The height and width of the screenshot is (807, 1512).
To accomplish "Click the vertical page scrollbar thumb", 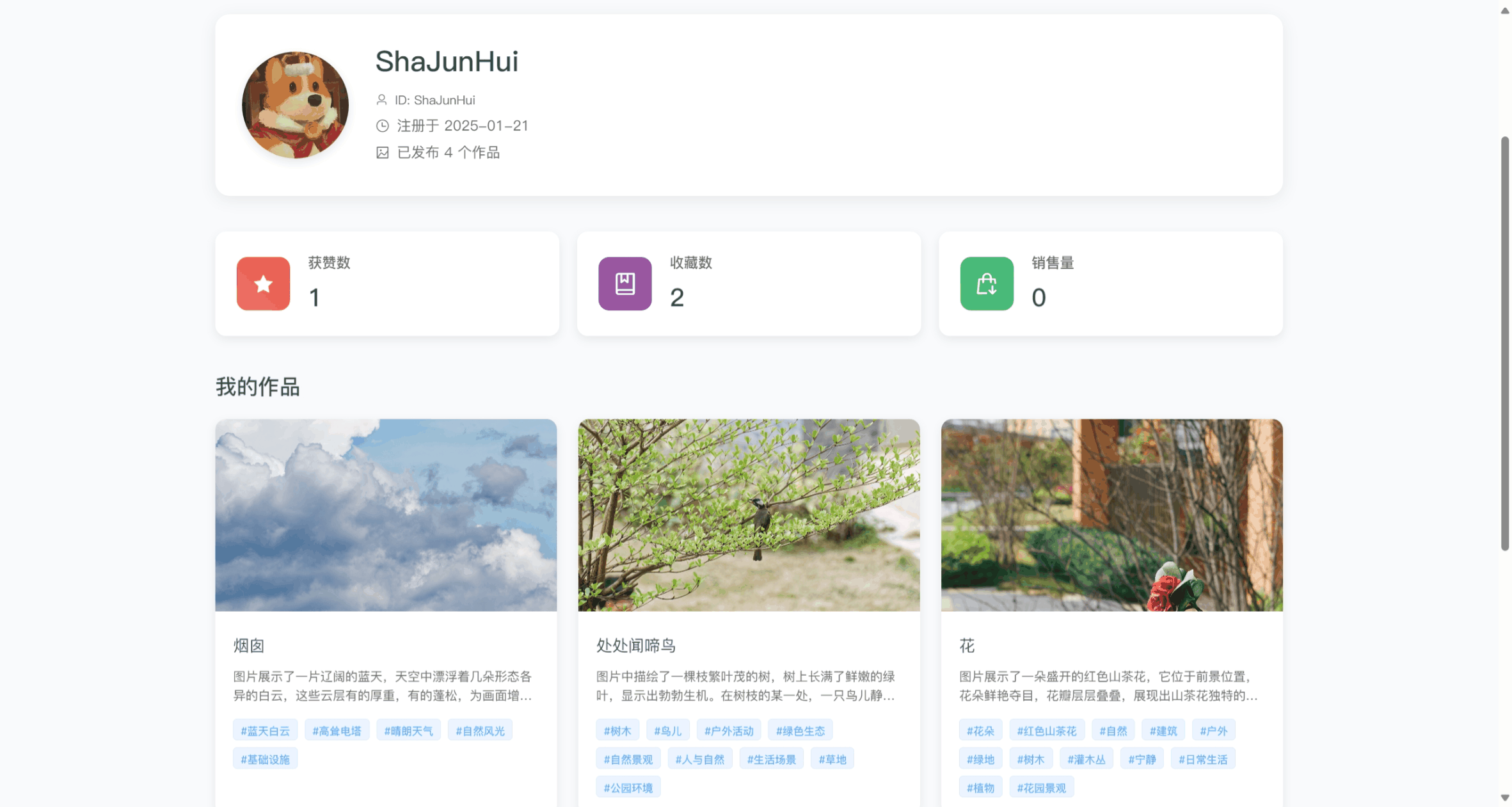I will pyautogui.click(x=1504, y=342).
